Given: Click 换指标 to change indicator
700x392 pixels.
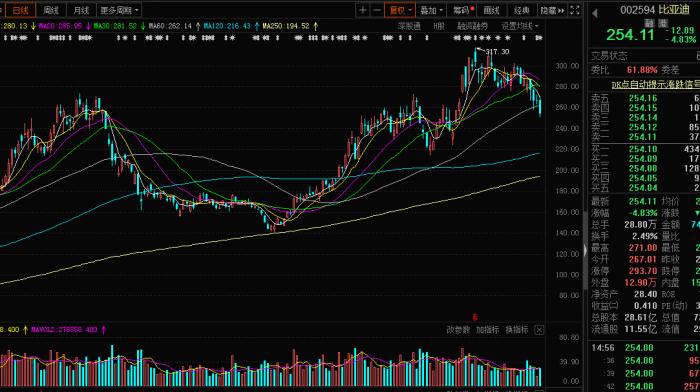Looking at the screenshot, I should coord(517,330).
